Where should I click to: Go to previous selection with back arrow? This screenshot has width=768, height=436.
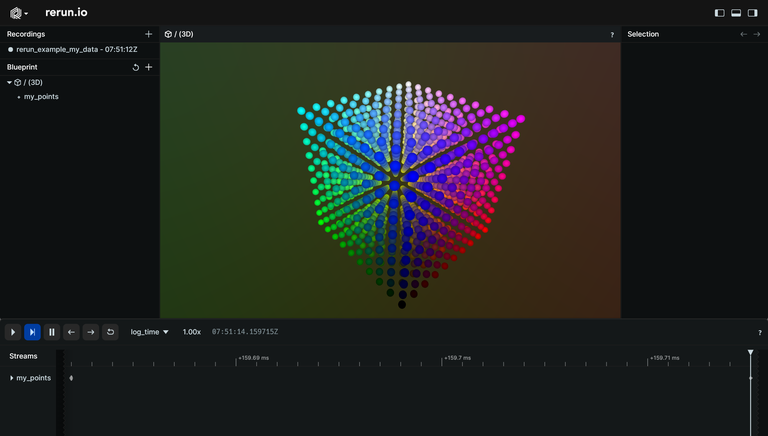(x=743, y=34)
